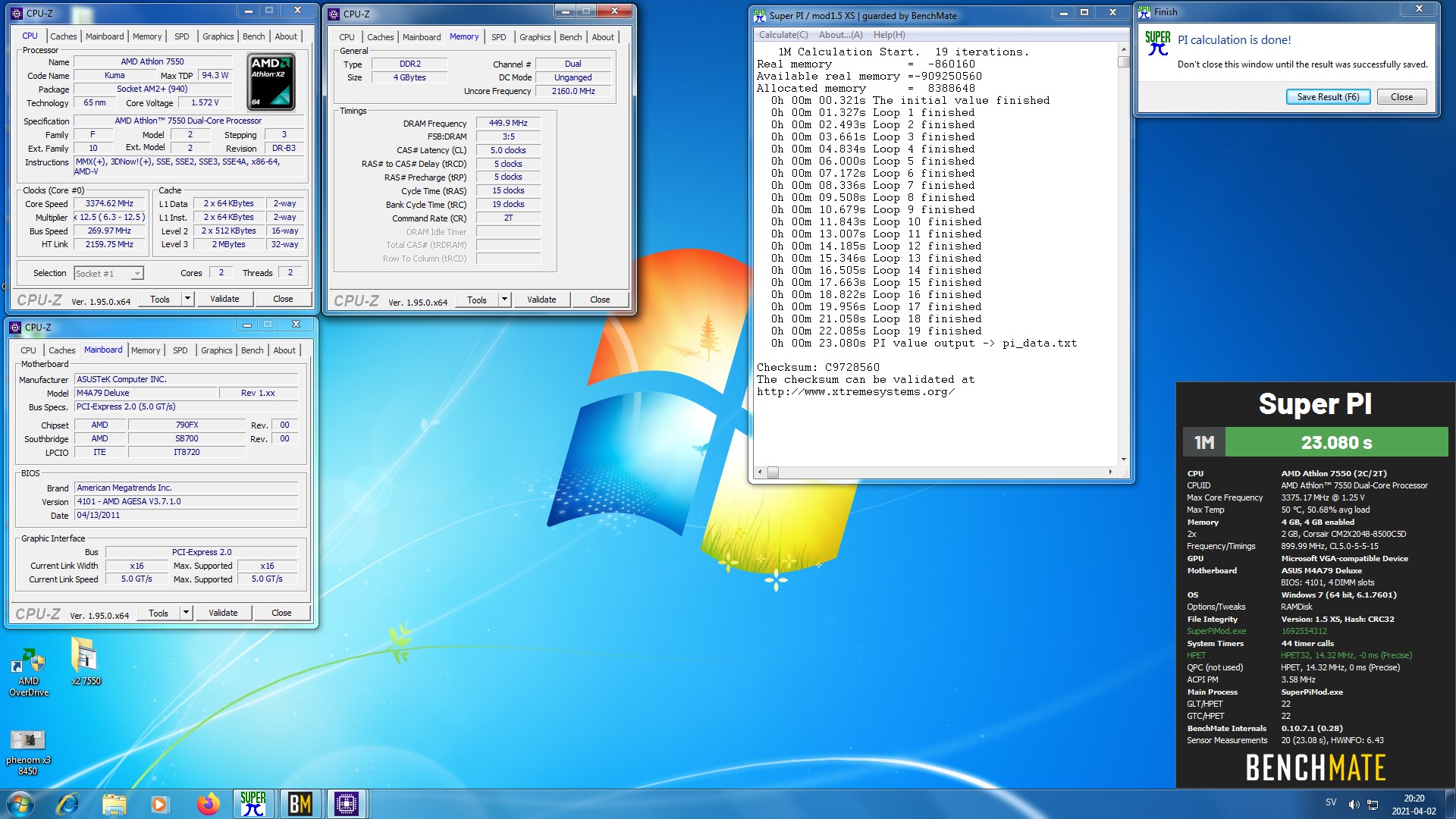Image resolution: width=1456 pixels, height=819 pixels.
Task: Click the Model field M4A79 Deluxe
Action: tap(146, 393)
